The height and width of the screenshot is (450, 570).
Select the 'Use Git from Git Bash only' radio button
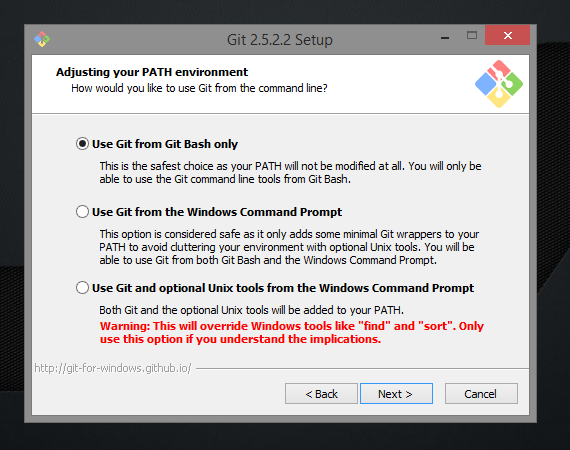pos(83,144)
